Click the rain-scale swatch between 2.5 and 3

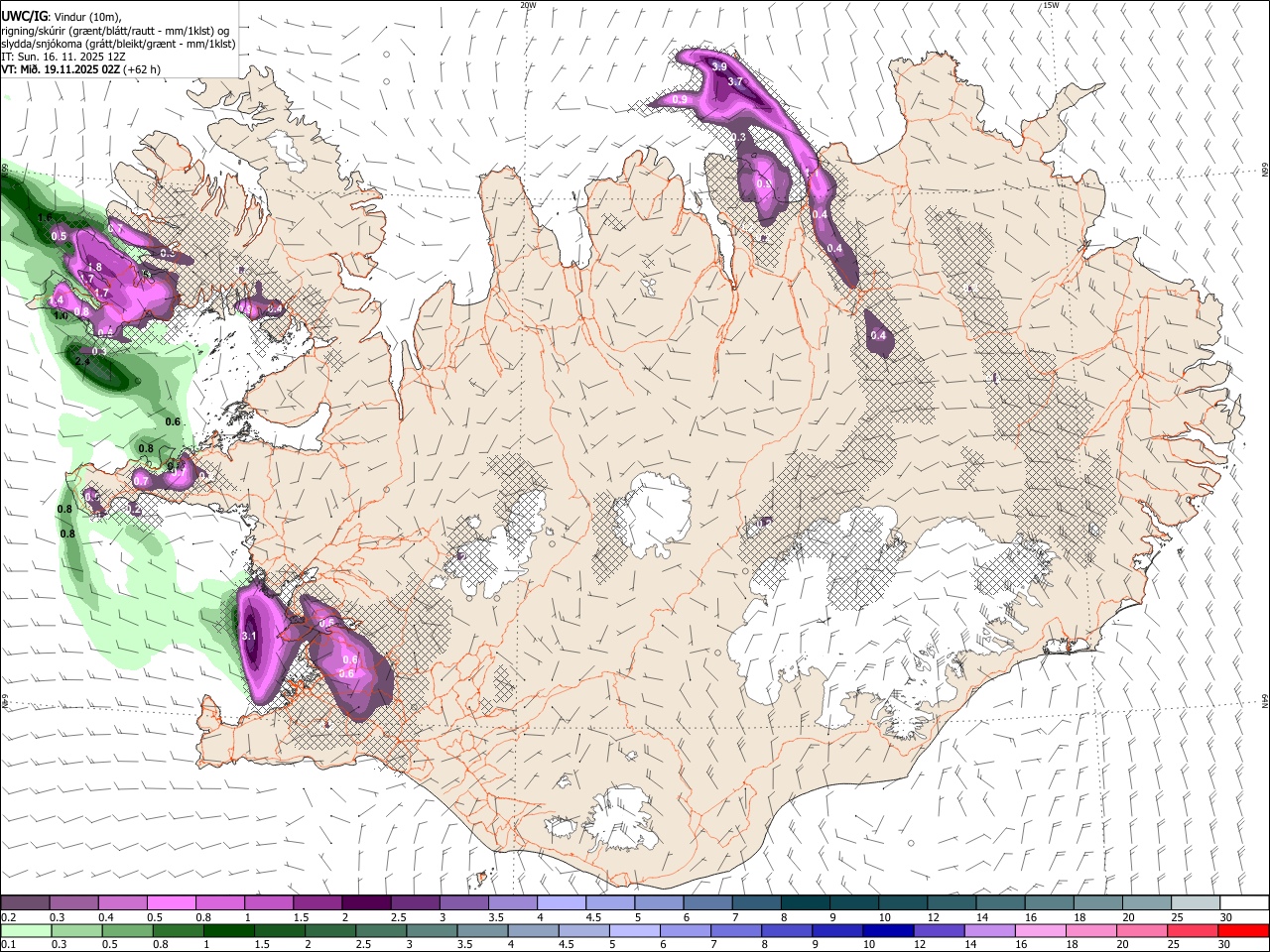383,930
